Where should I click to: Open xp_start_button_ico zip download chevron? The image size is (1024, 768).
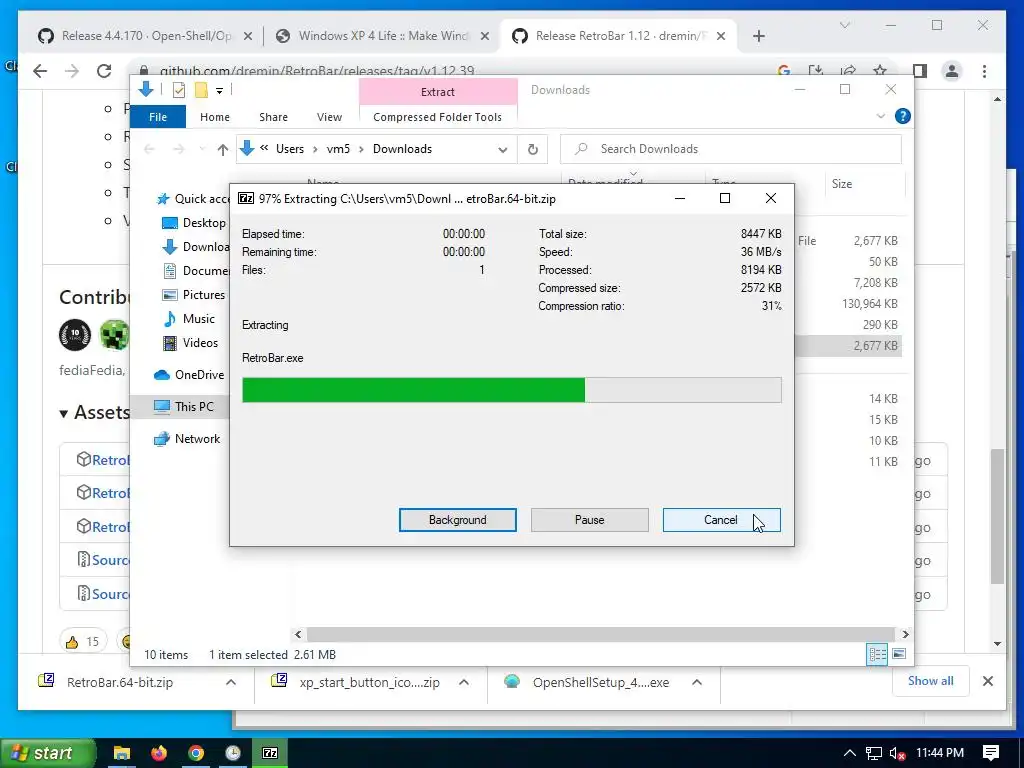464,682
